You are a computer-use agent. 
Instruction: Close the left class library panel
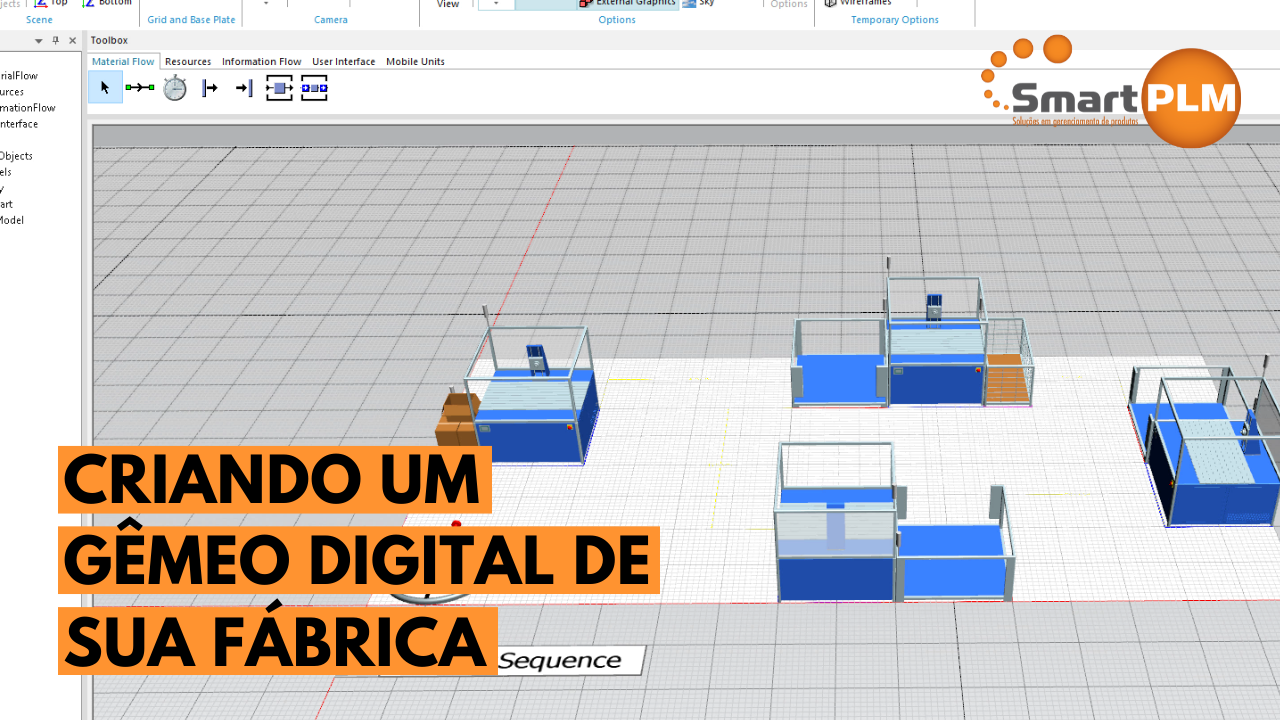click(72, 41)
